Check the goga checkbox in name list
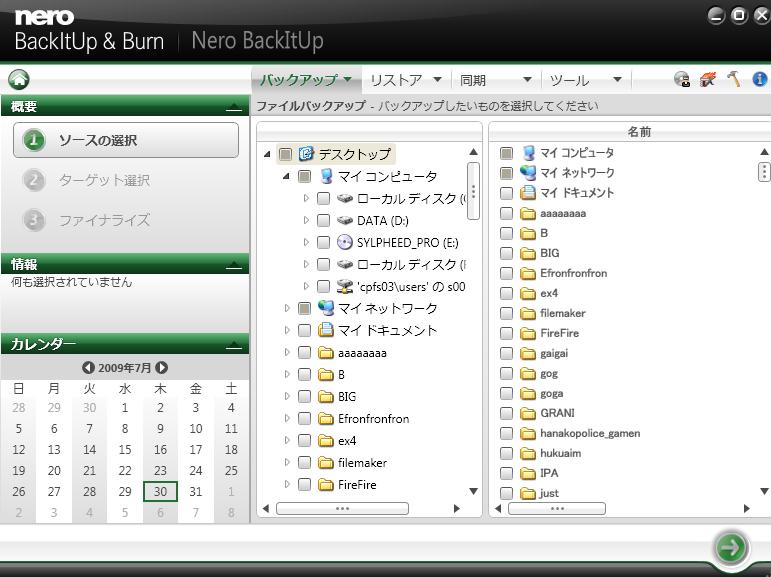 click(x=506, y=394)
